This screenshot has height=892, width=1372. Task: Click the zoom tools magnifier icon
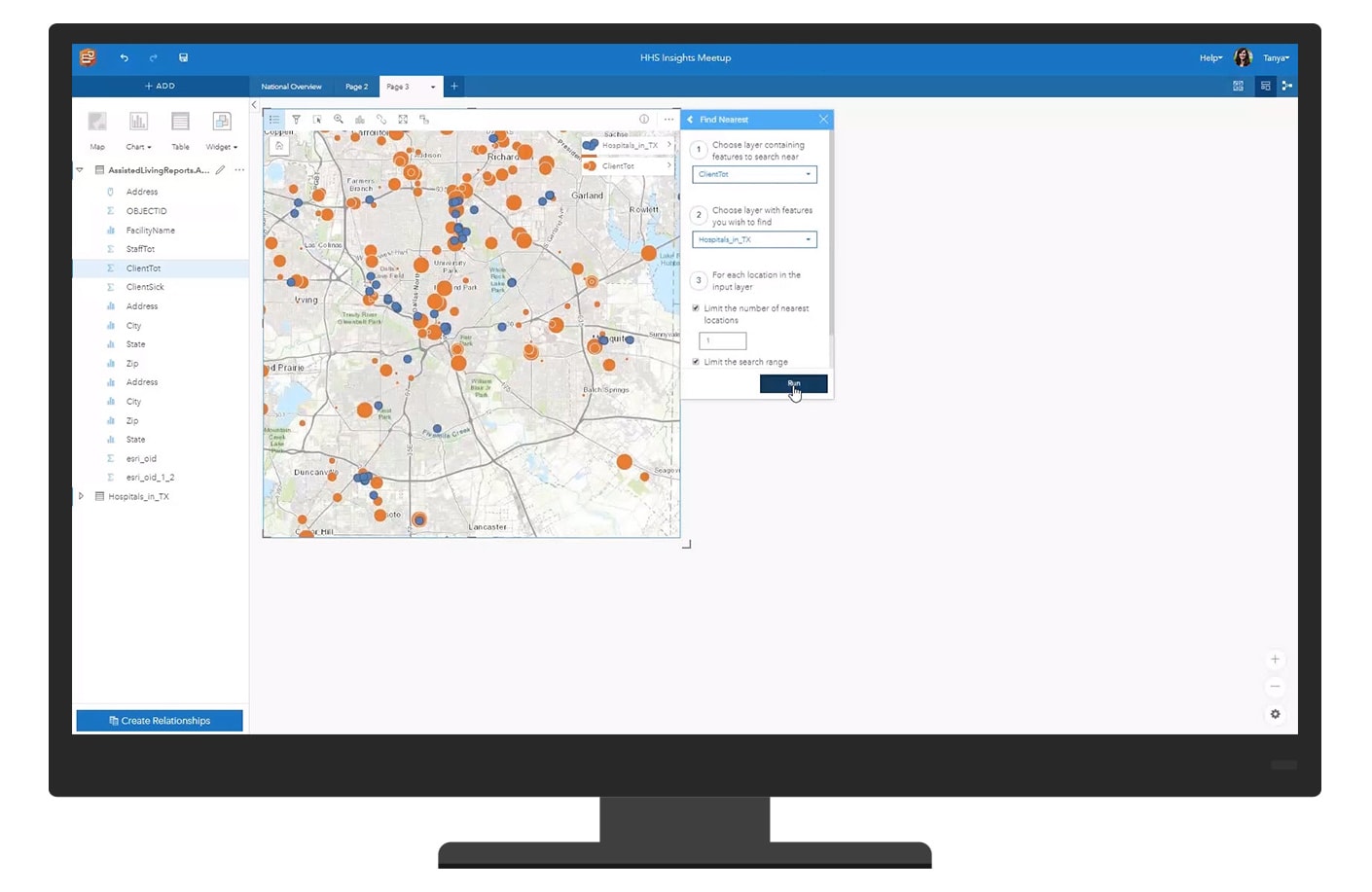339,120
